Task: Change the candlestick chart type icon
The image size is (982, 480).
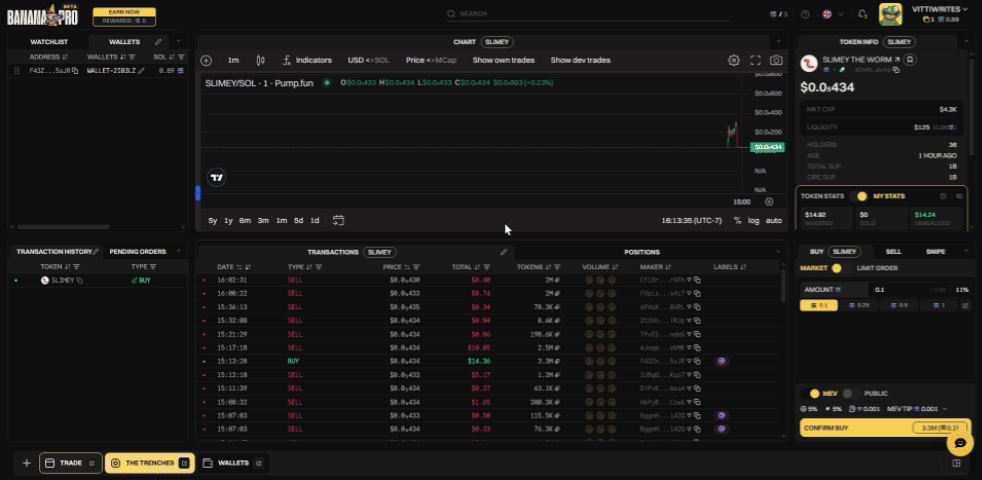Action: tap(261, 60)
